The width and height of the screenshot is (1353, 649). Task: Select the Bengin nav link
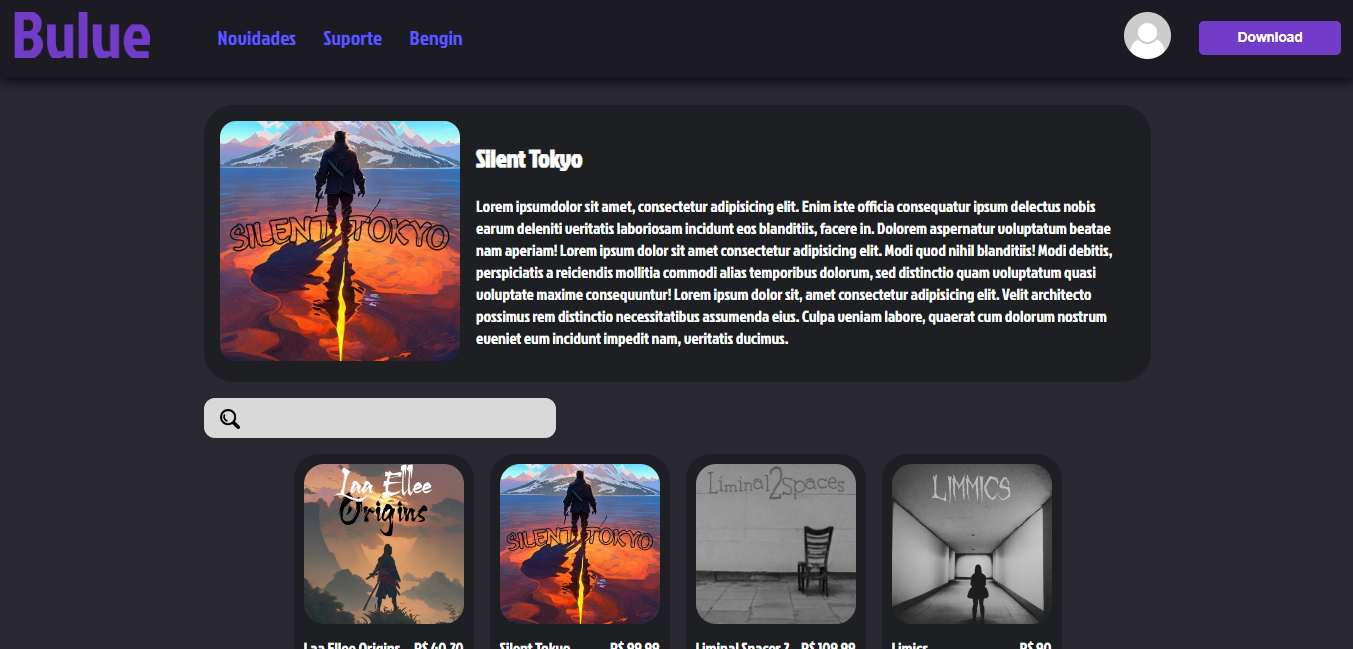point(436,39)
